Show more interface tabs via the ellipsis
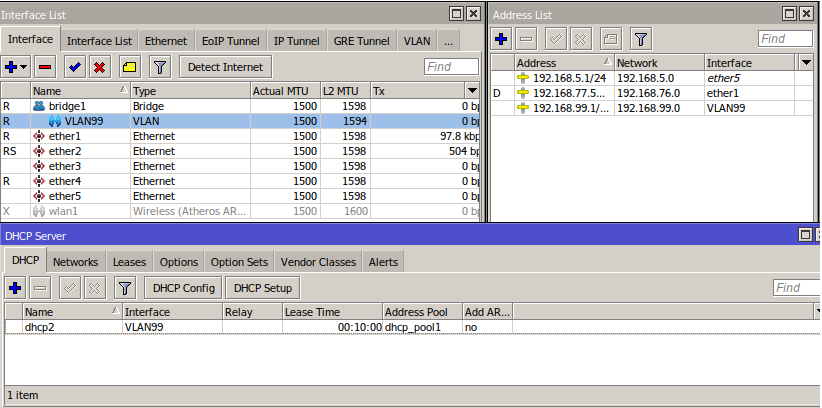 pos(447,41)
